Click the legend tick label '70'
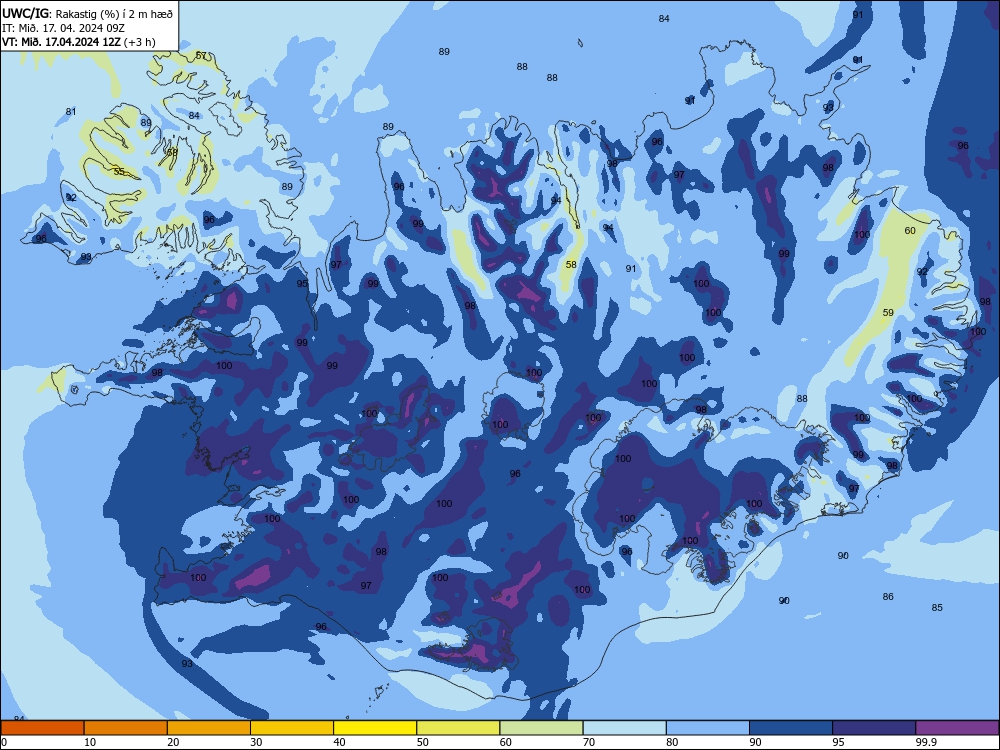This screenshot has width=1000, height=750. tap(589, 742)
